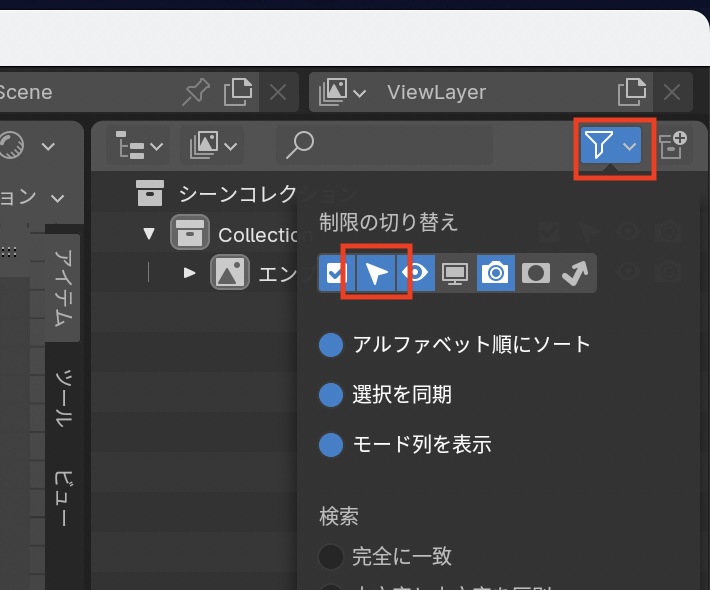This screenshot has height=590, width=710.
Task: Toggle the render camera restriction icon
Action: pos(496,273)
